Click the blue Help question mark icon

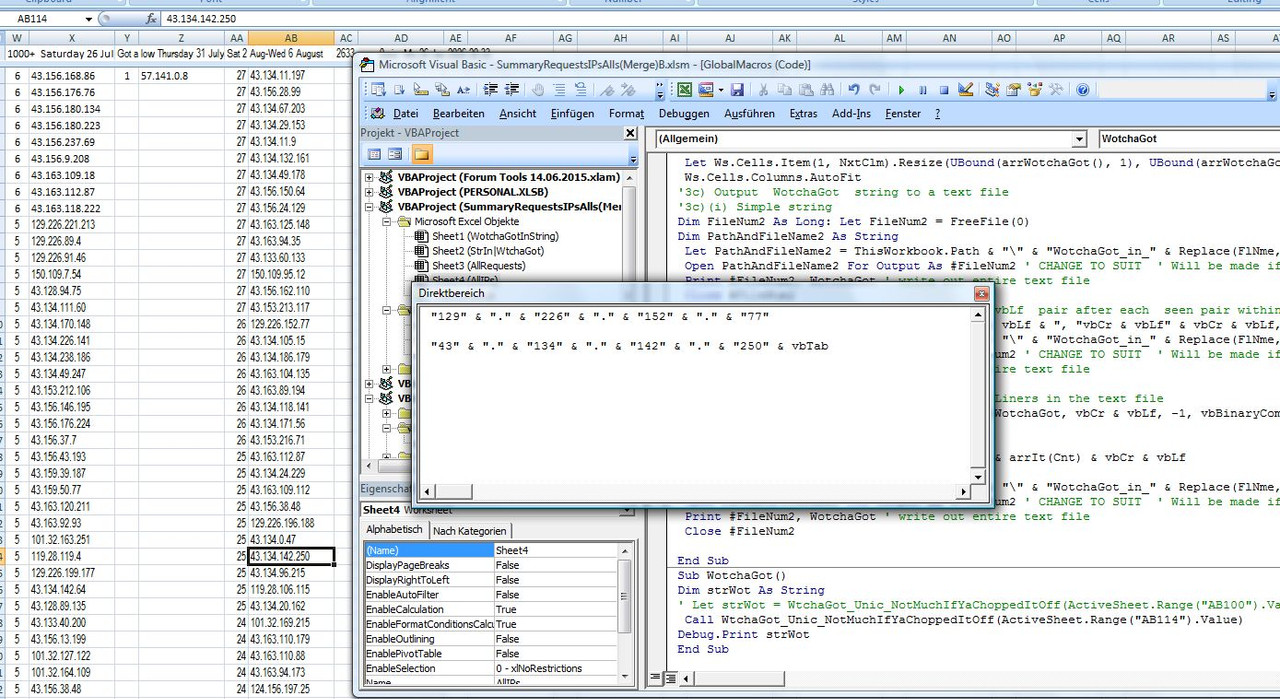click(1082, 90)
